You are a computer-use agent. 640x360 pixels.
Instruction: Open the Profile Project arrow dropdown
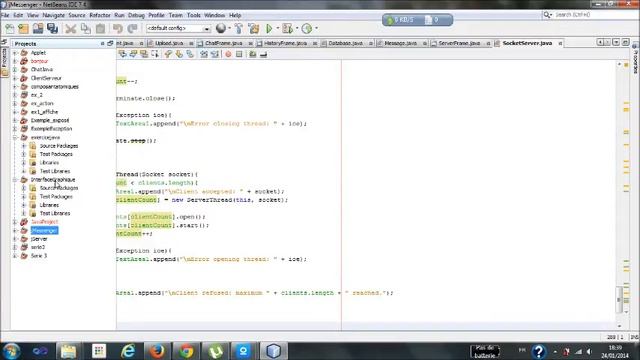tap(316, 28)
